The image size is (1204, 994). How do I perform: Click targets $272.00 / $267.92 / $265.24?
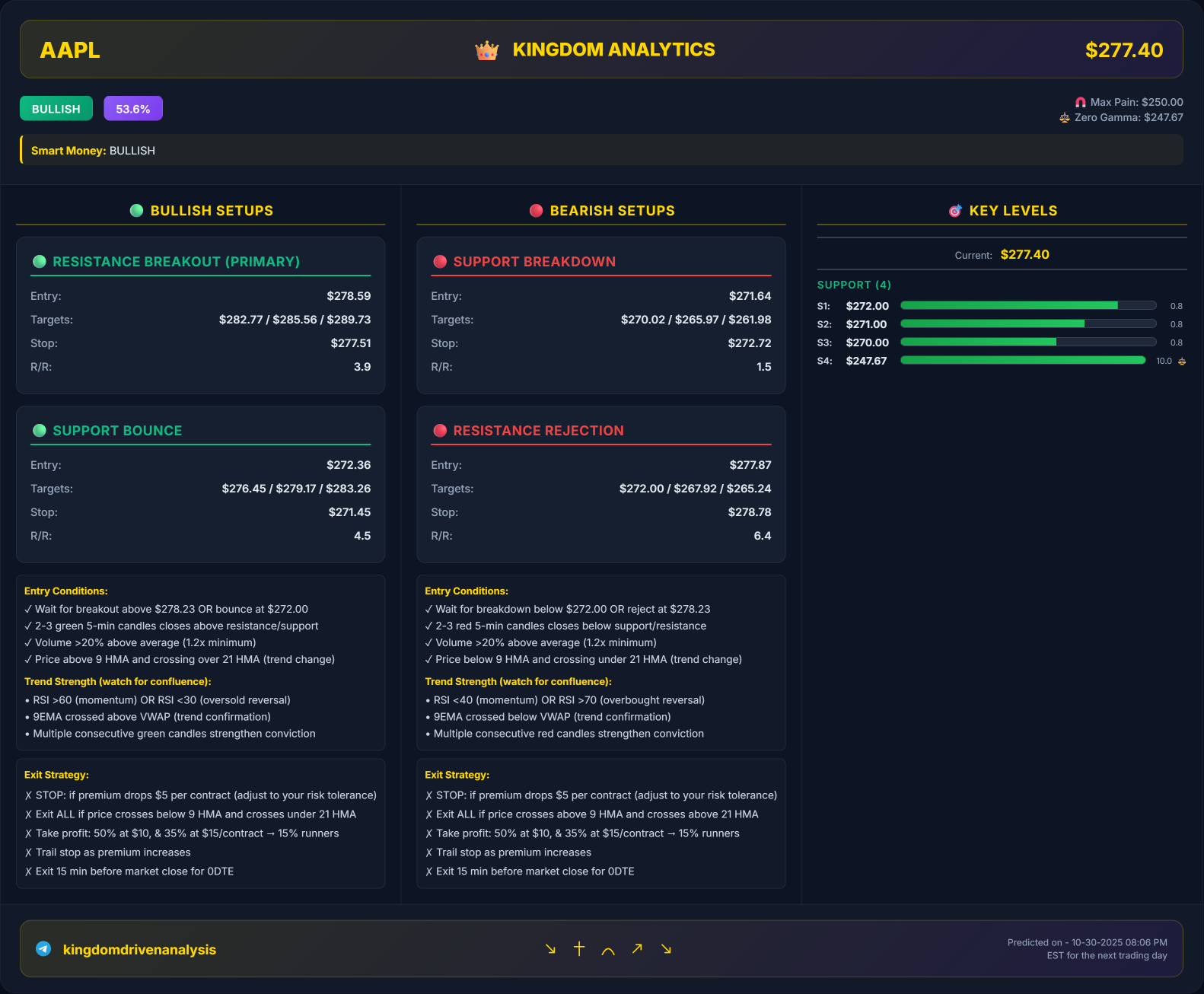pos(696,489)
